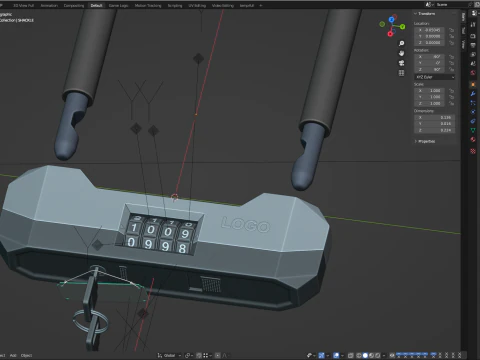Open the Modifiers wrench properties tab
The height and width of the screenshot is (360, 480).
click(473, 94)
